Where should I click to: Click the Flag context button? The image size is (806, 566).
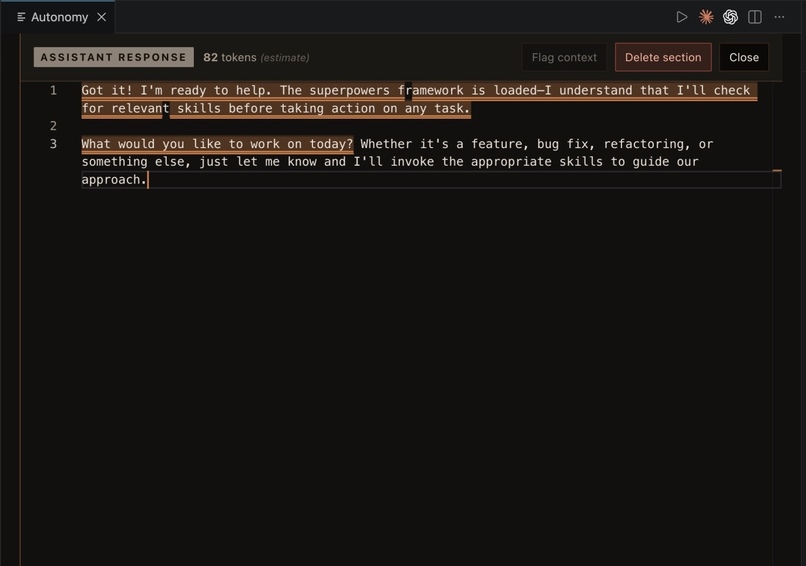point(564,57)
